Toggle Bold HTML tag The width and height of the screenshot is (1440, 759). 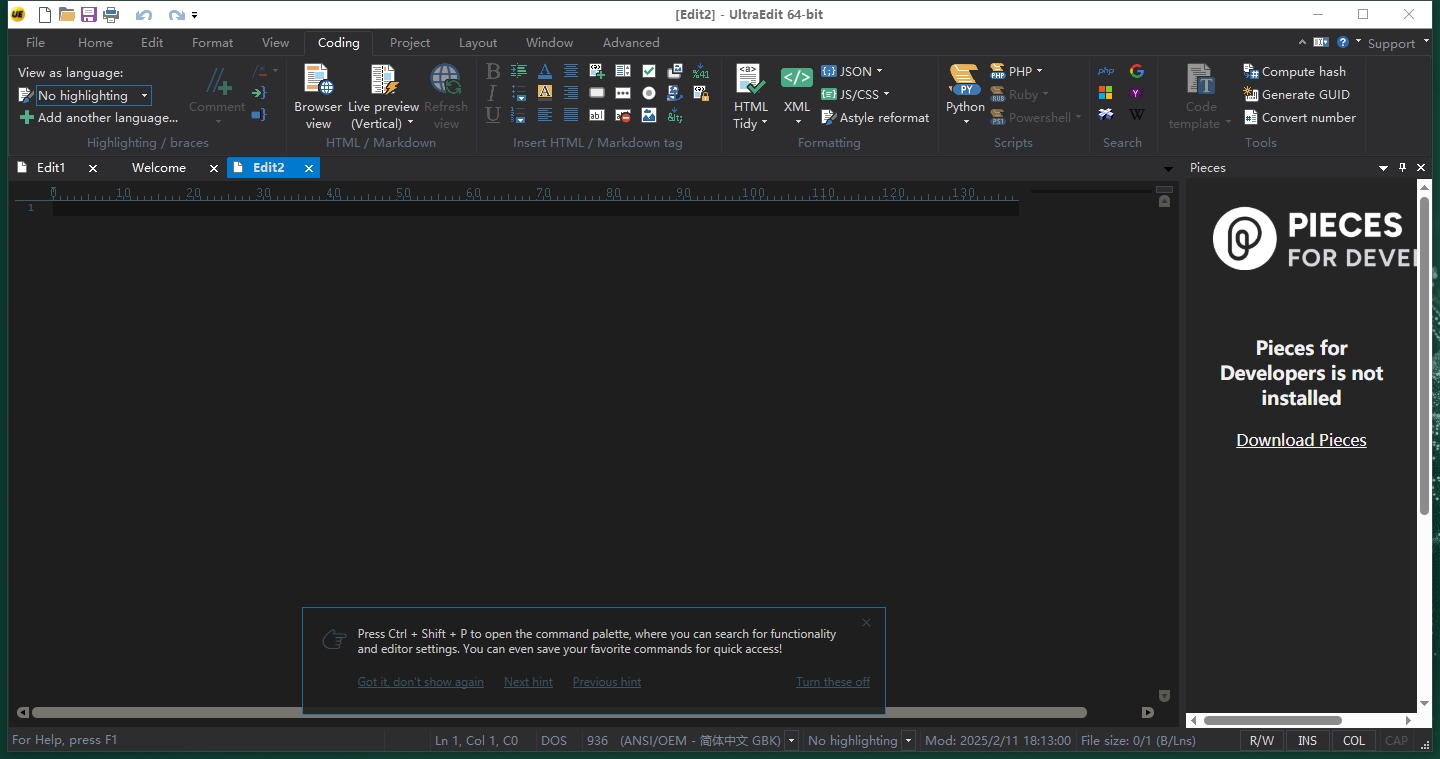click(x=493, y=71)
